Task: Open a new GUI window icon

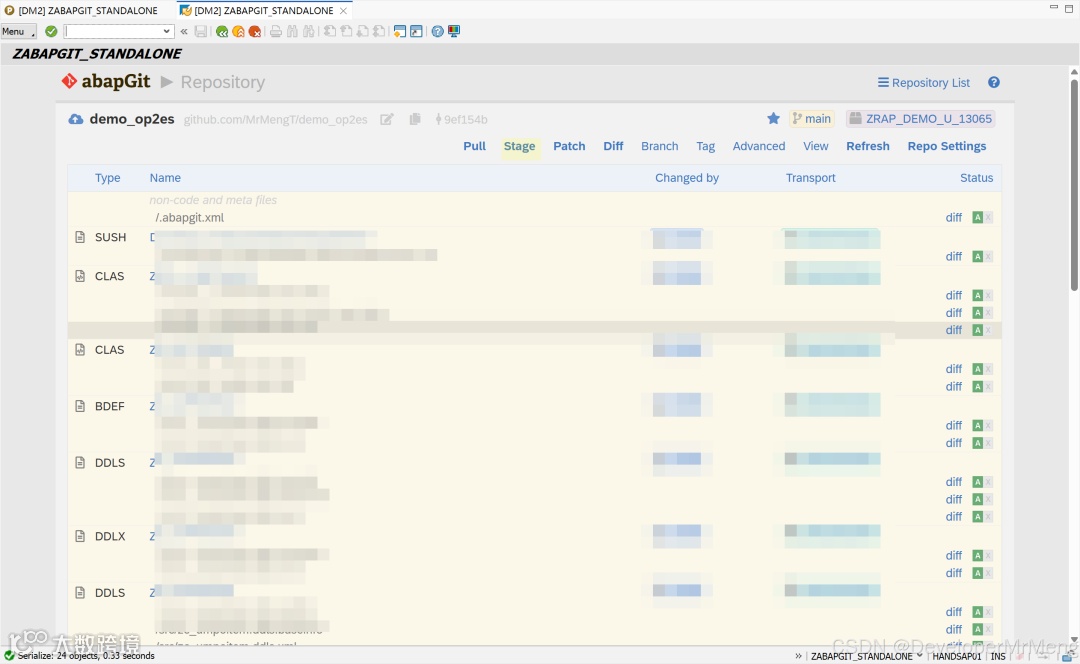Action: [399, 31]
